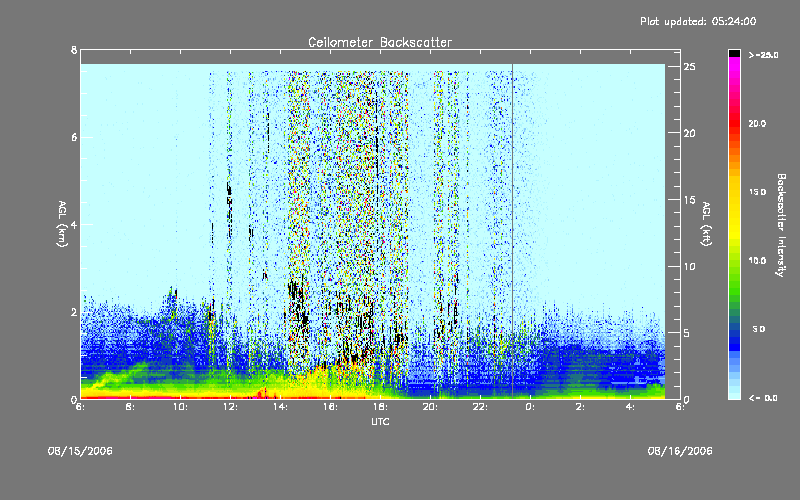800x500 pixels.
Task: Click the start date 08/15/2006
Action: click(x=80, y=451)
